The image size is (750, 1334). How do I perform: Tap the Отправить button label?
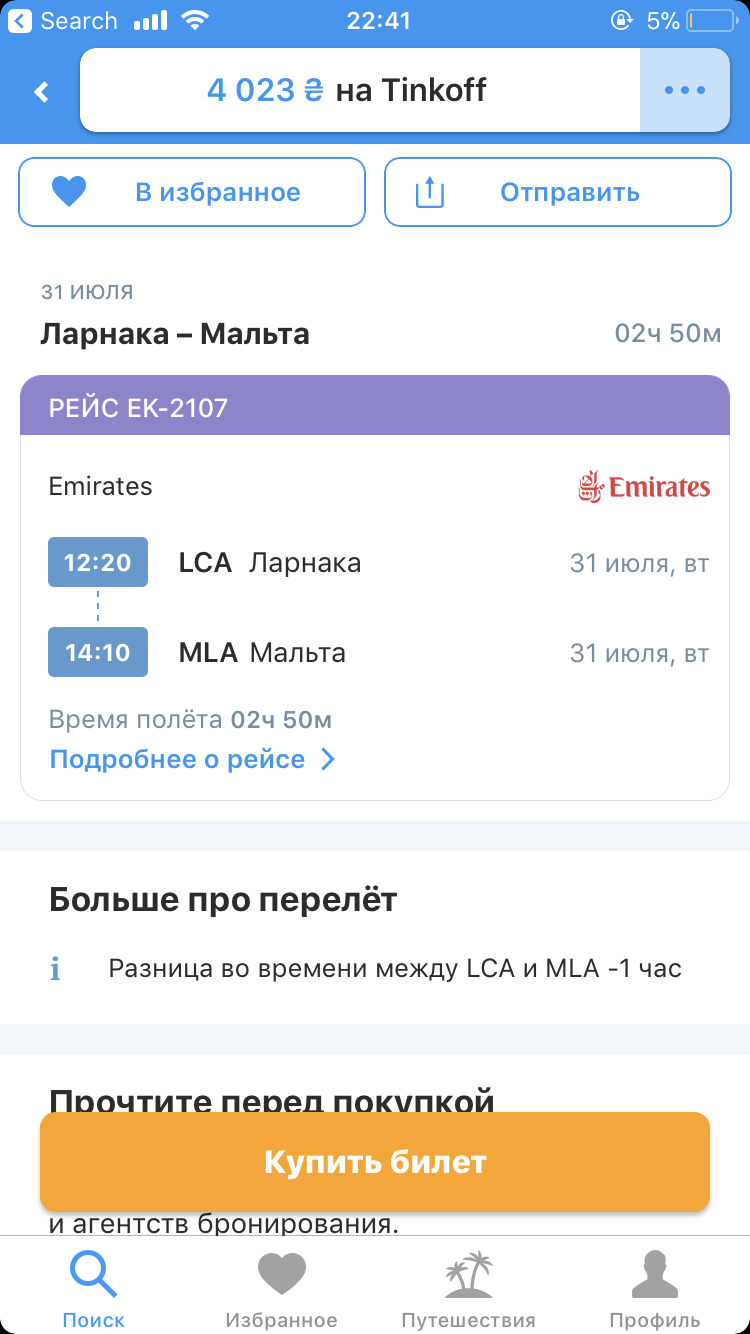coord(569,192)
